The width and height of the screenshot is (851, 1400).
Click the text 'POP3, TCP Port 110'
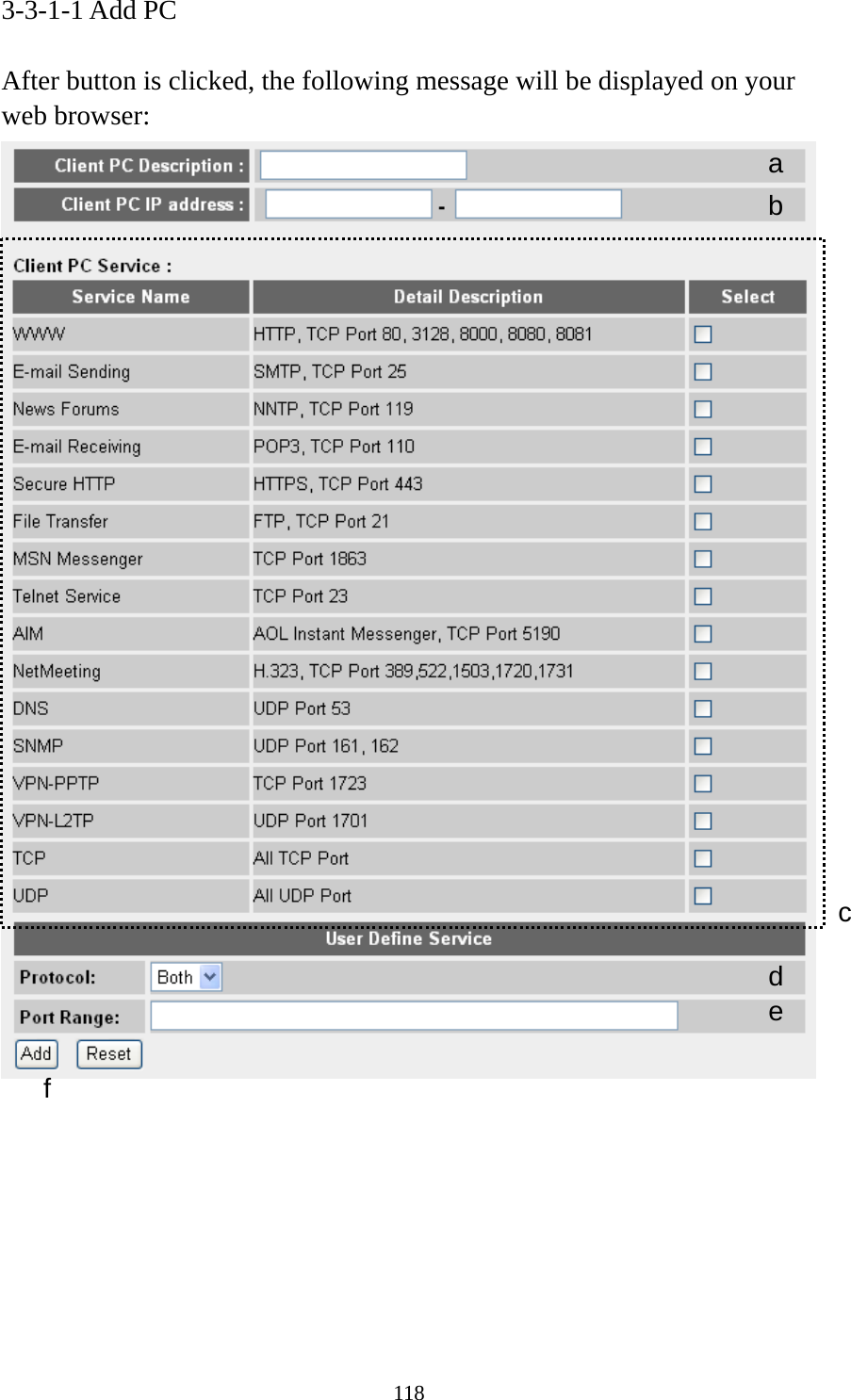[x=335, y=447]
